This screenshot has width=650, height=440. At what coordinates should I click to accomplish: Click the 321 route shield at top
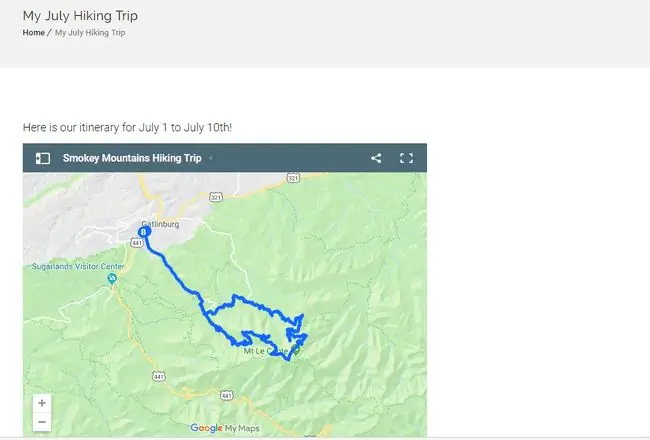293,178
